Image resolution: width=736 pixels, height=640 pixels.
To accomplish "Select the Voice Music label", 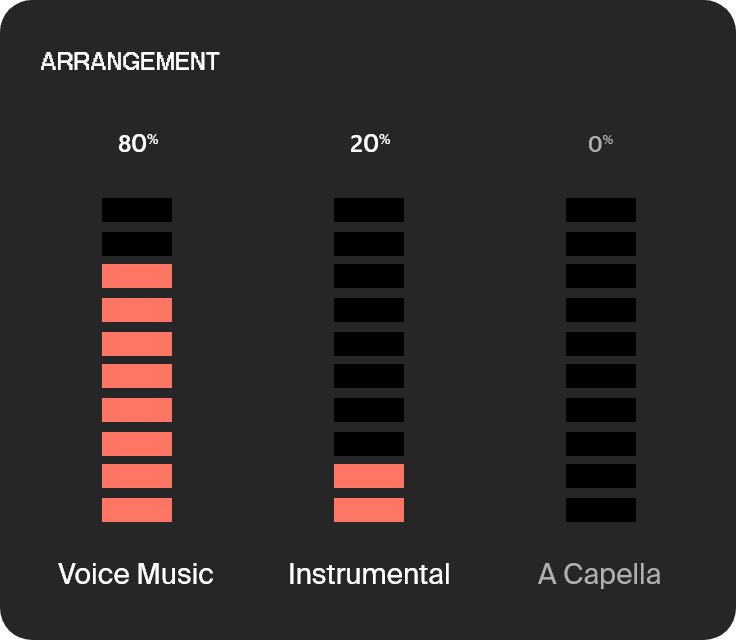I will click(x=136, y=574).
